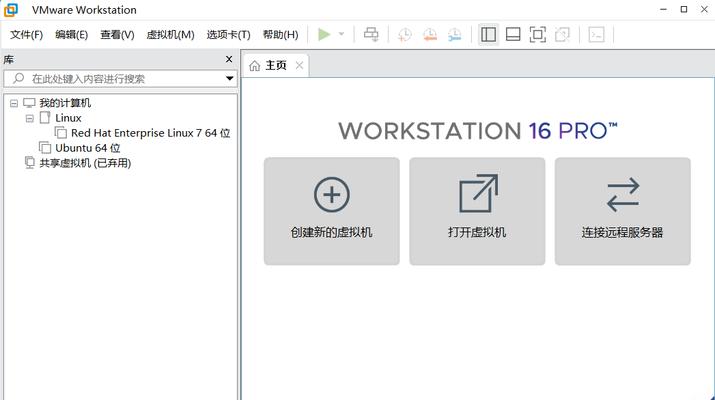The image size is (715, 400).
Task: Collapse the Linux folder node
Action: click(30, 119)
